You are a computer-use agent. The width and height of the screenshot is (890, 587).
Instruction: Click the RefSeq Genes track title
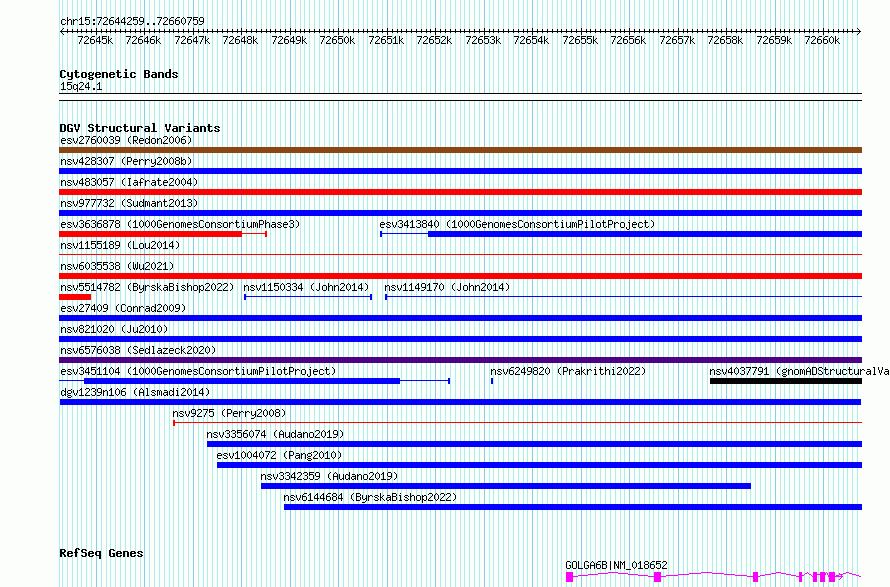[101, 554]
